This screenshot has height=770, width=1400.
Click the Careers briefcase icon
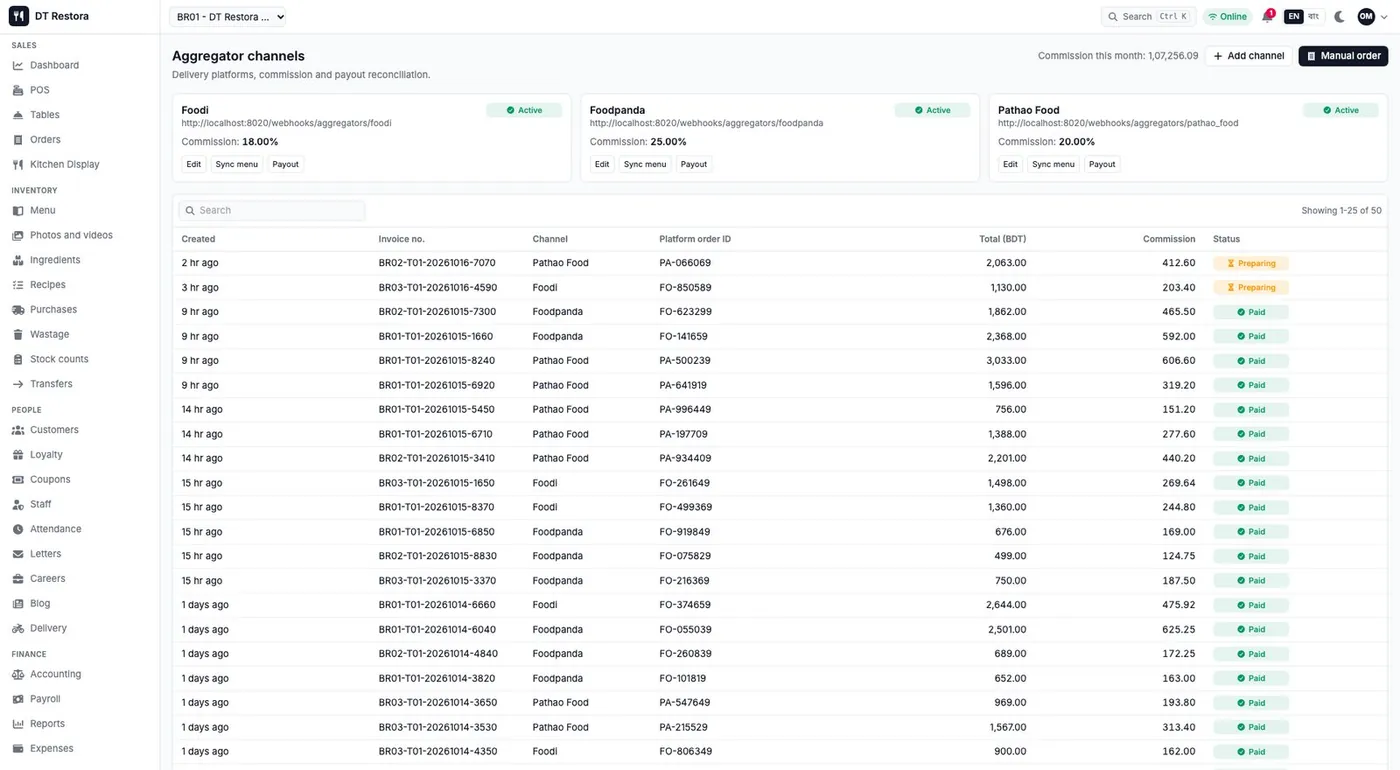pos(18,578)
